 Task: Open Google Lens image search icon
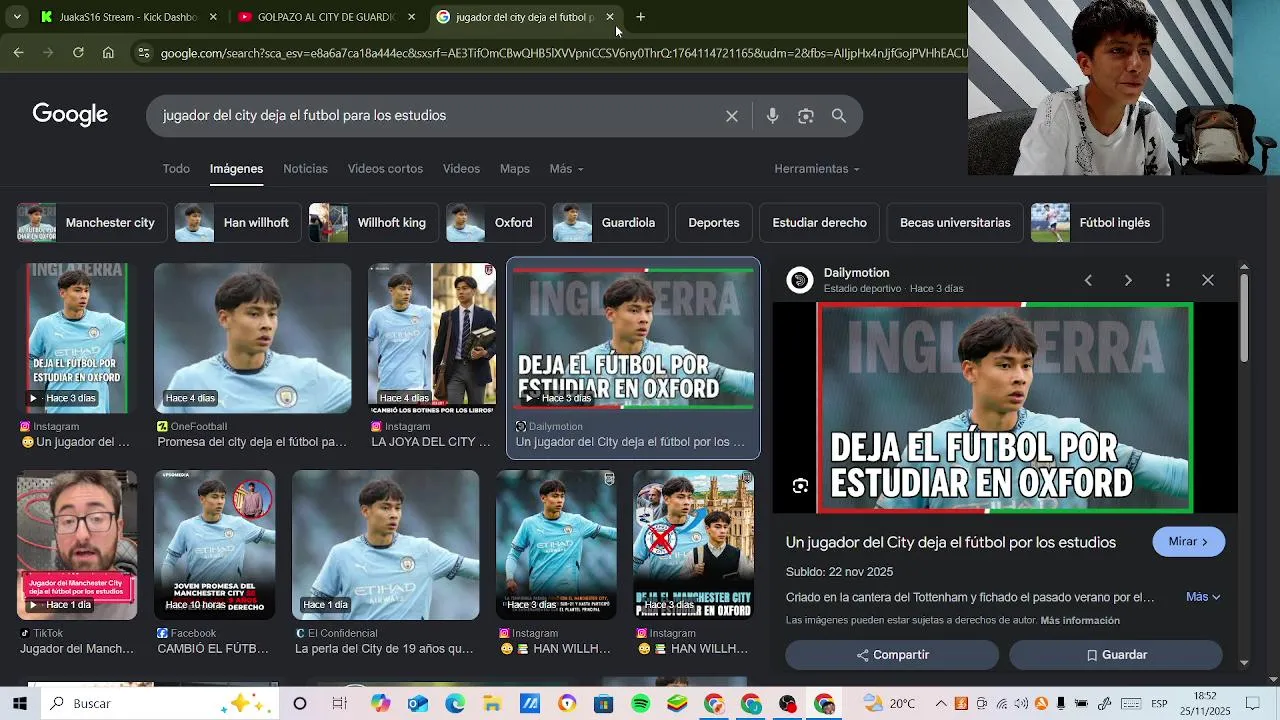tap(806, 116)
